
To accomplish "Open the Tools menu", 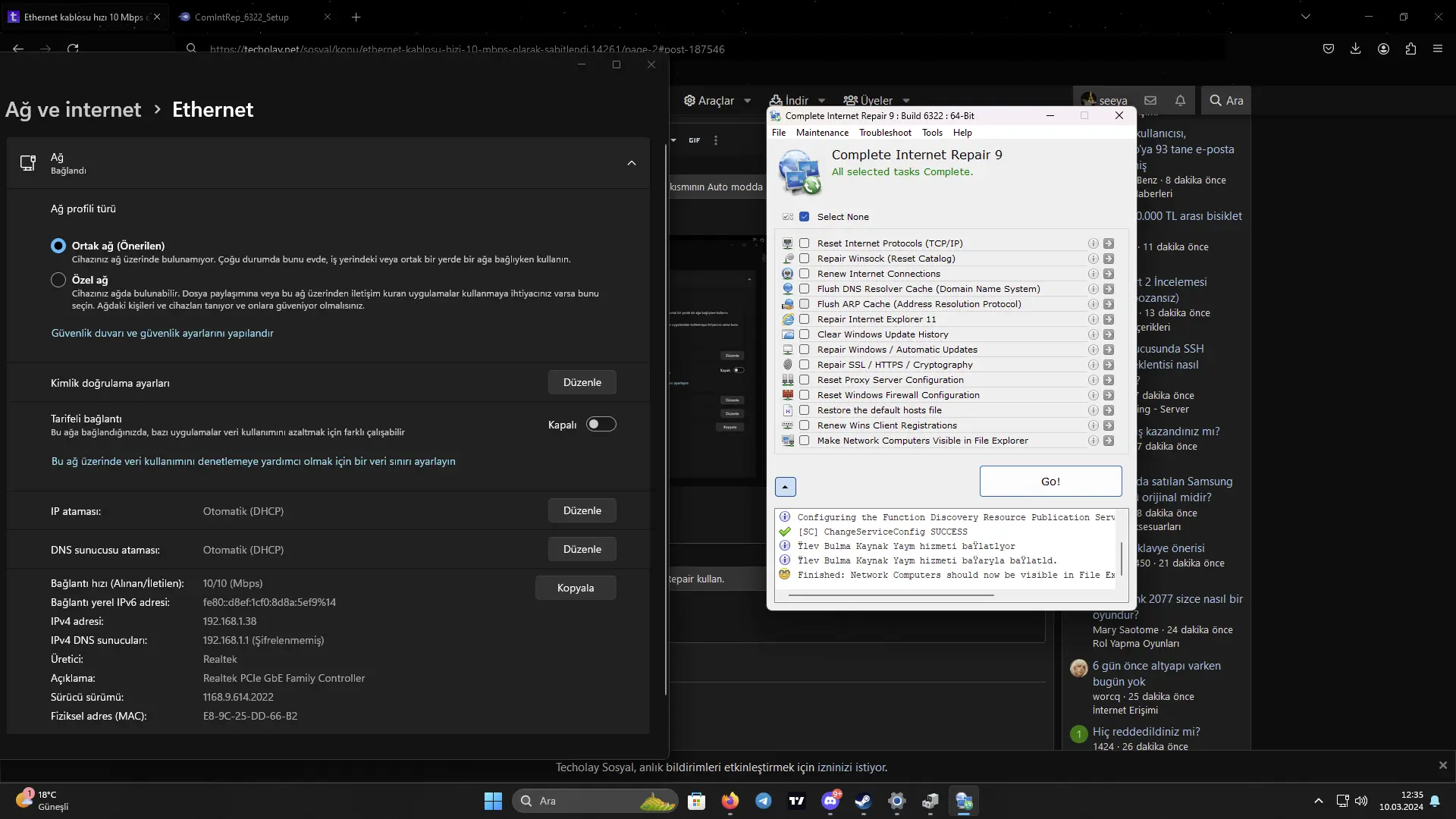I will 932,133.
